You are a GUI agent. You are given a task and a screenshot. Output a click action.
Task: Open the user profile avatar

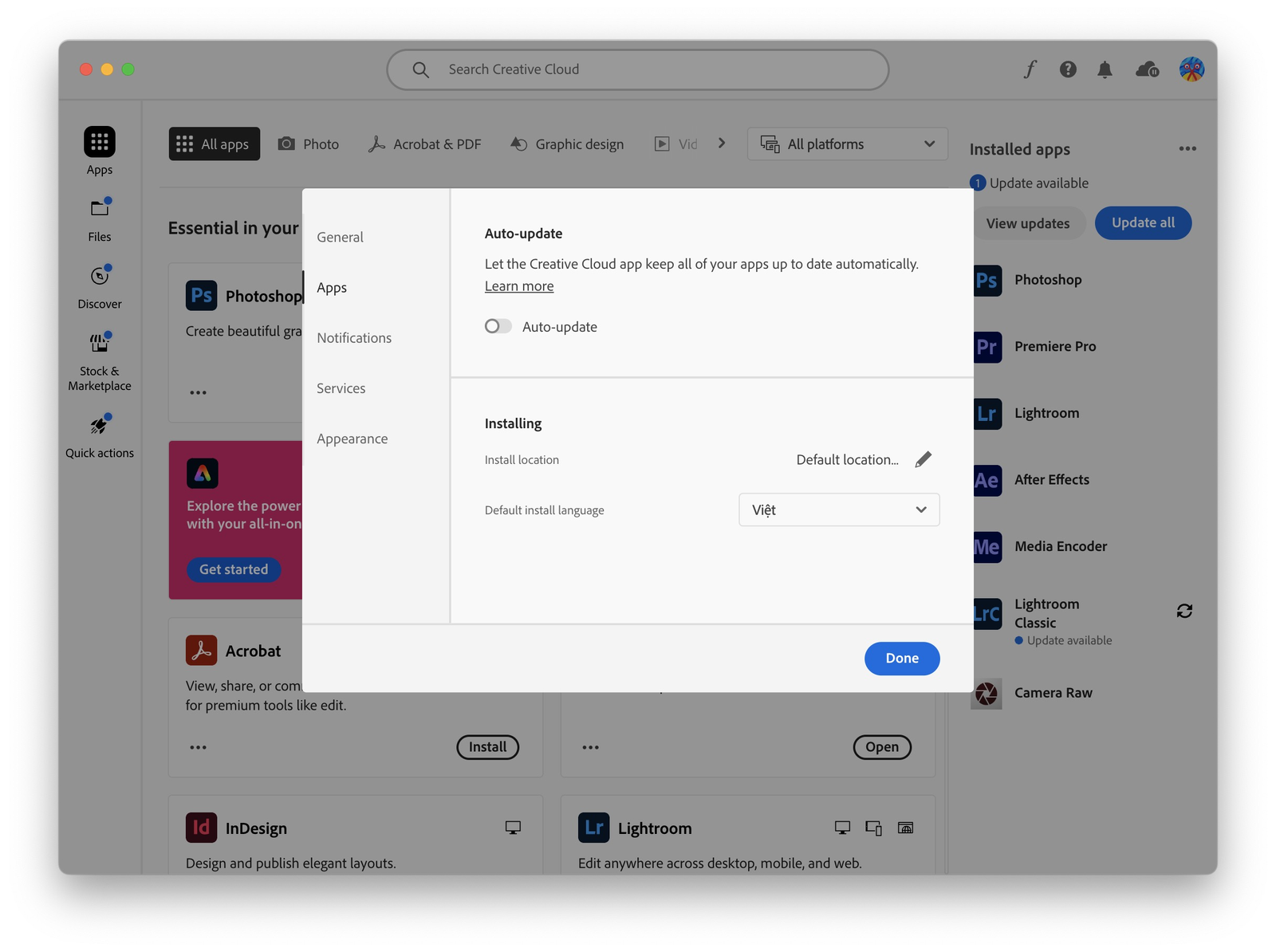coord(1191,69)
